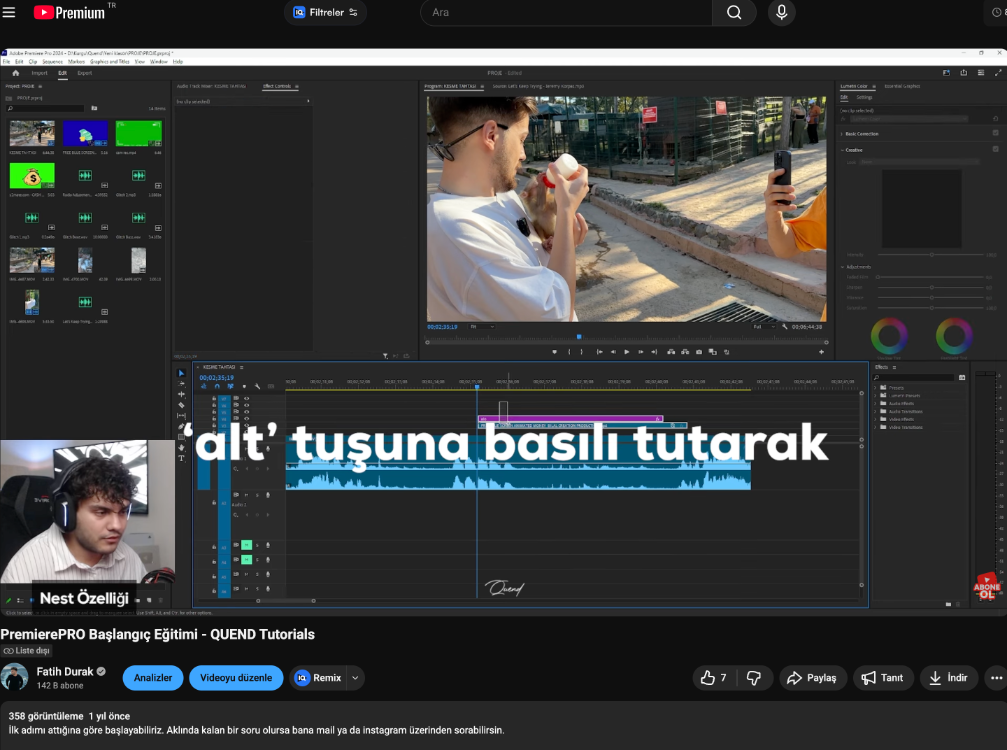The image size is (1007, 750).
Task: Select the blue screen clip thumbnail
Action: (x=85, y=134)
